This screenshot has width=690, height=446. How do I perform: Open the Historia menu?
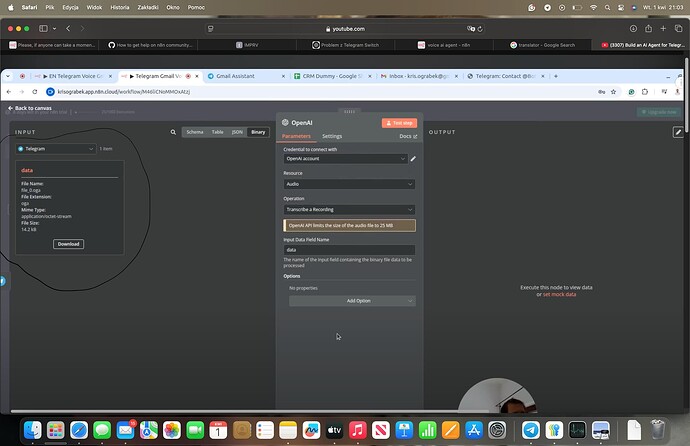point(120,7)
